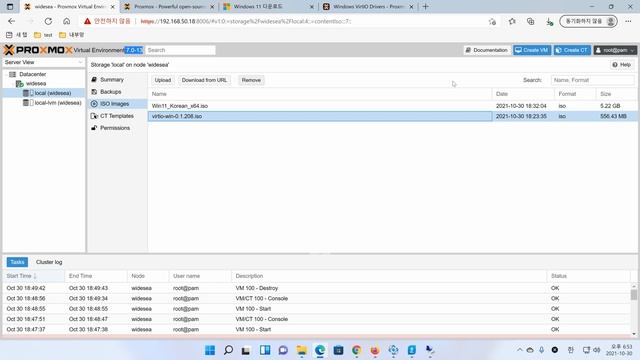
Task: Switch to Windows 11 download tab
Action: 267,7
